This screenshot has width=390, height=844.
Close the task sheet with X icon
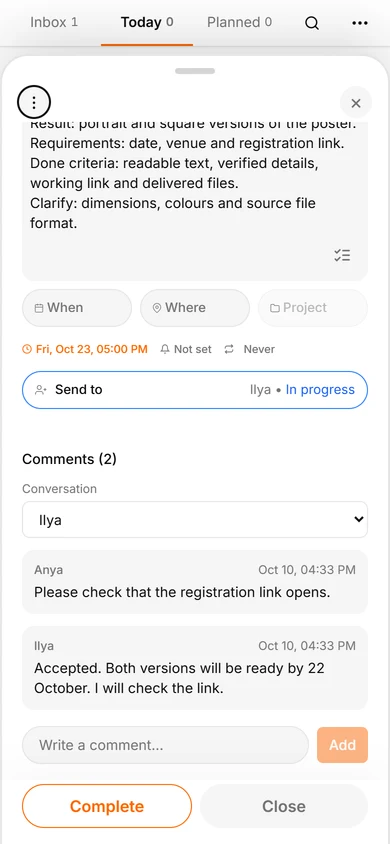[356, 103]
